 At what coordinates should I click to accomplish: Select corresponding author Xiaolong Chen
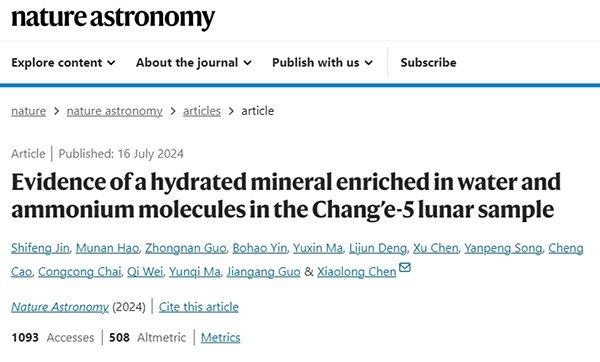click(x=356, y=272)
